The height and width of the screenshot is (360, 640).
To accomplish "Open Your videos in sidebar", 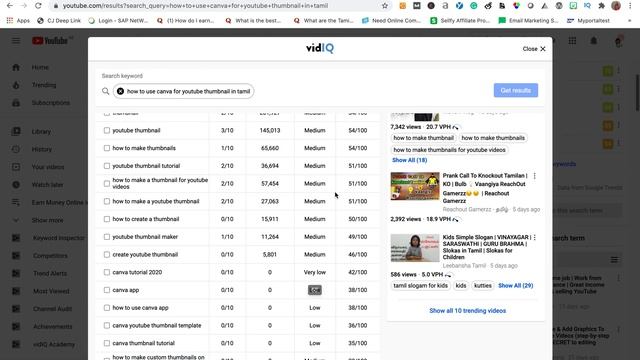I will click(x=48, y=167).
